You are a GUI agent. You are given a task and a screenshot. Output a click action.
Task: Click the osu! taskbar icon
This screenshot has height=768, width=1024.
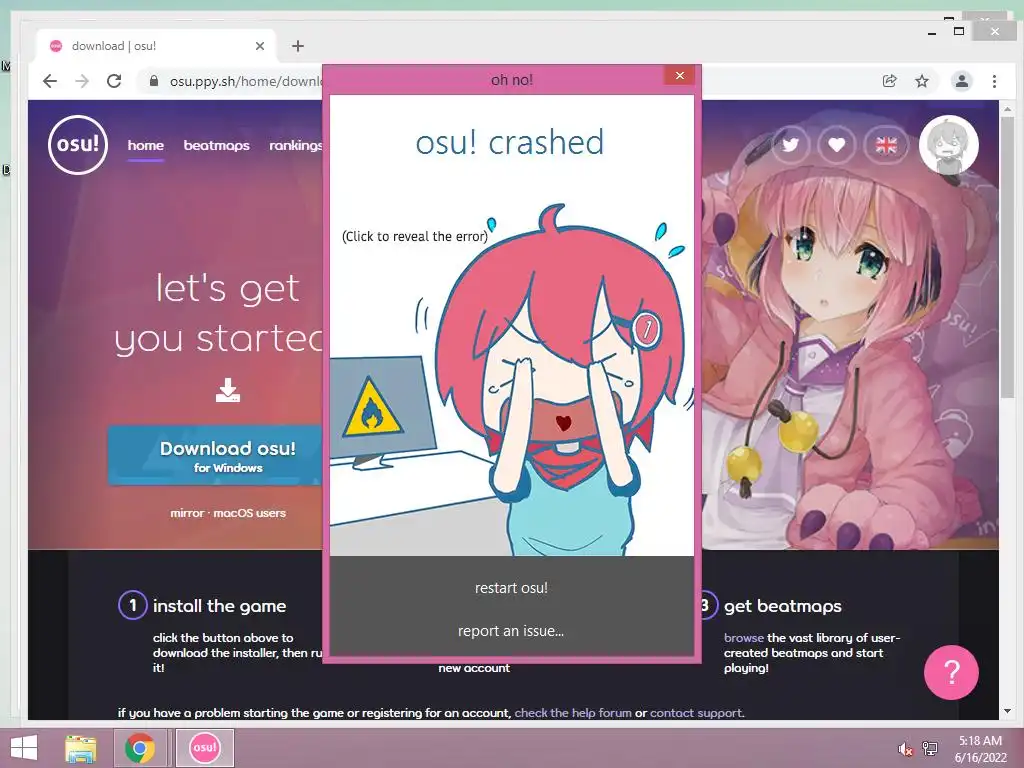pyautogui.click(x=204, y=748)
